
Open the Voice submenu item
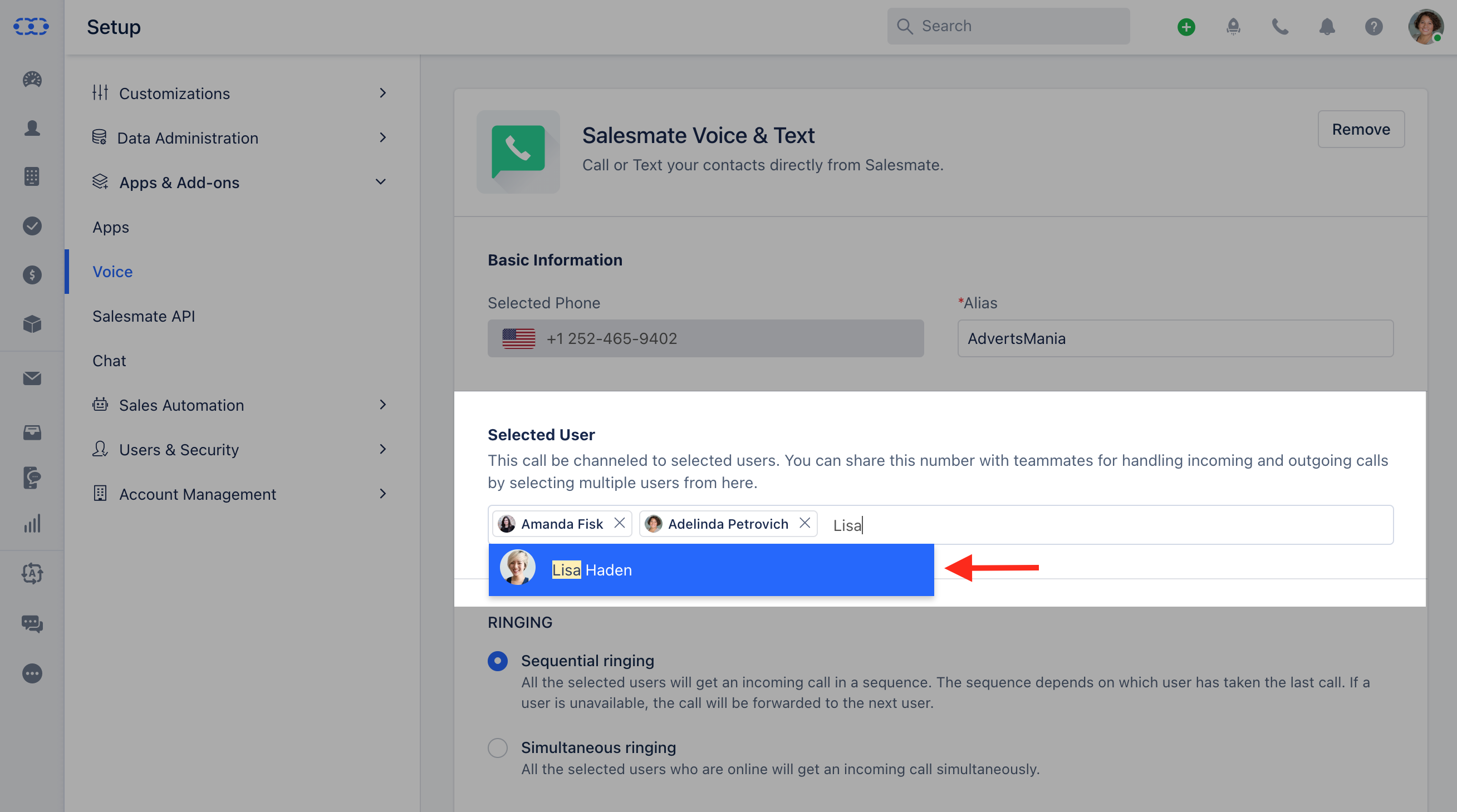click(112, 272)
